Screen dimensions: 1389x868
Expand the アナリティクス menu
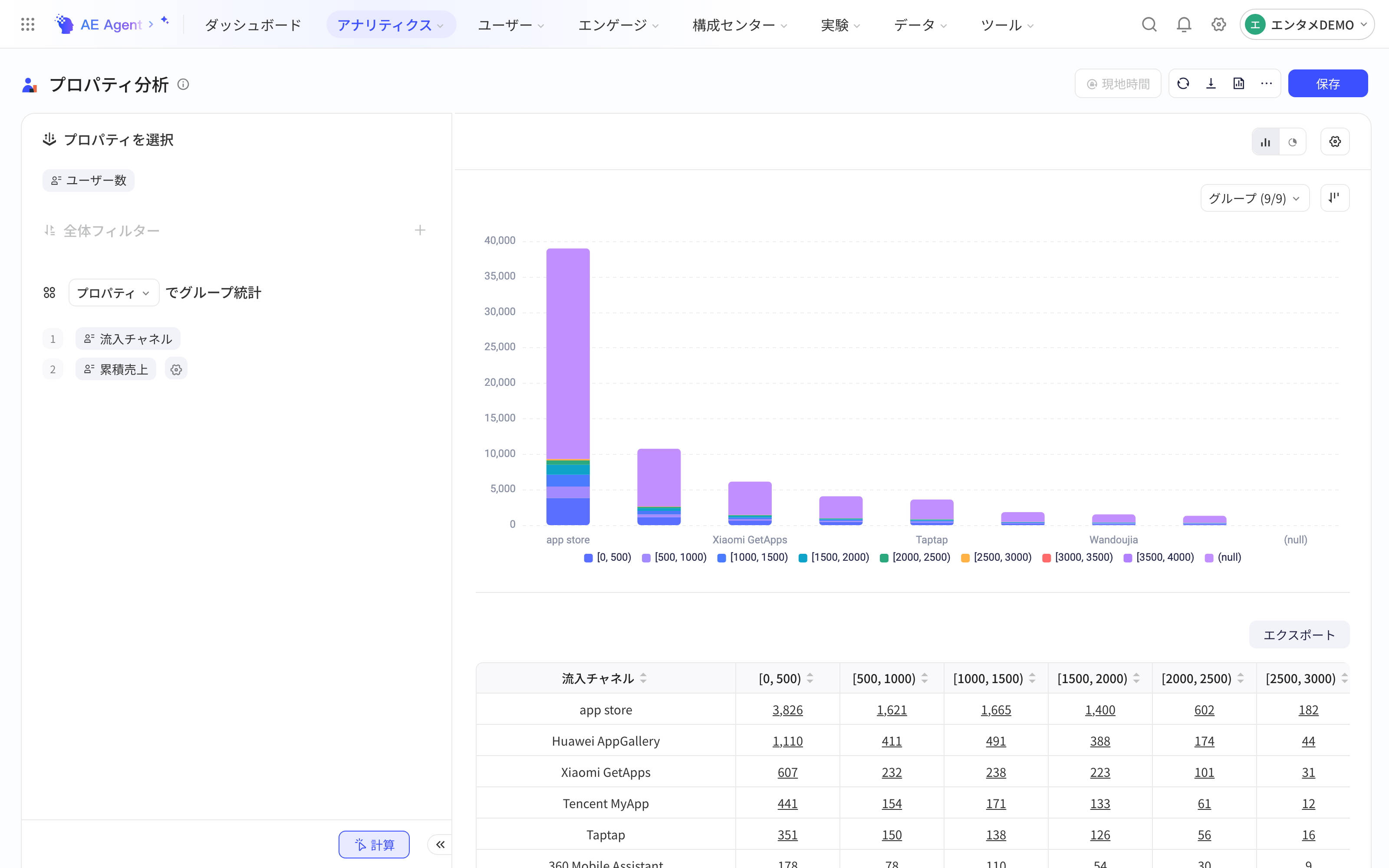391,25
